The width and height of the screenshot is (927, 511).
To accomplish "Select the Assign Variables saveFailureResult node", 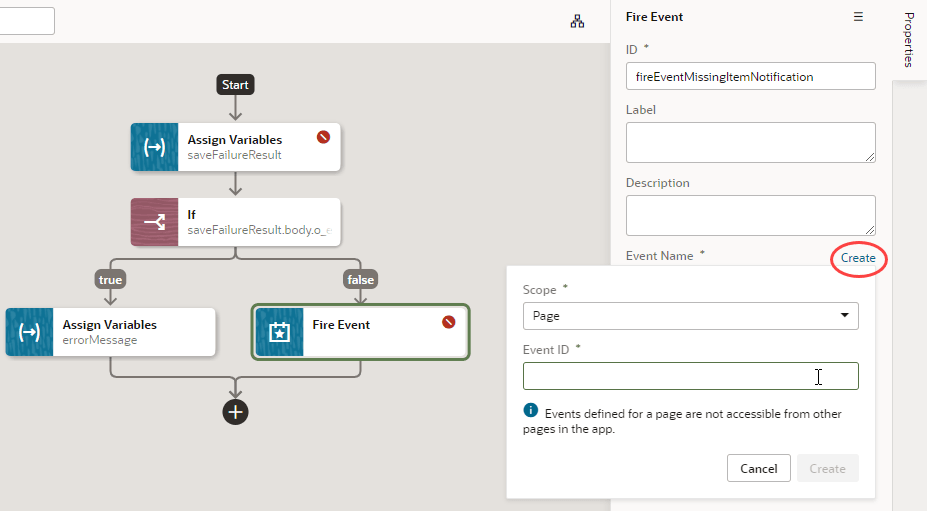I will [235, 147].
